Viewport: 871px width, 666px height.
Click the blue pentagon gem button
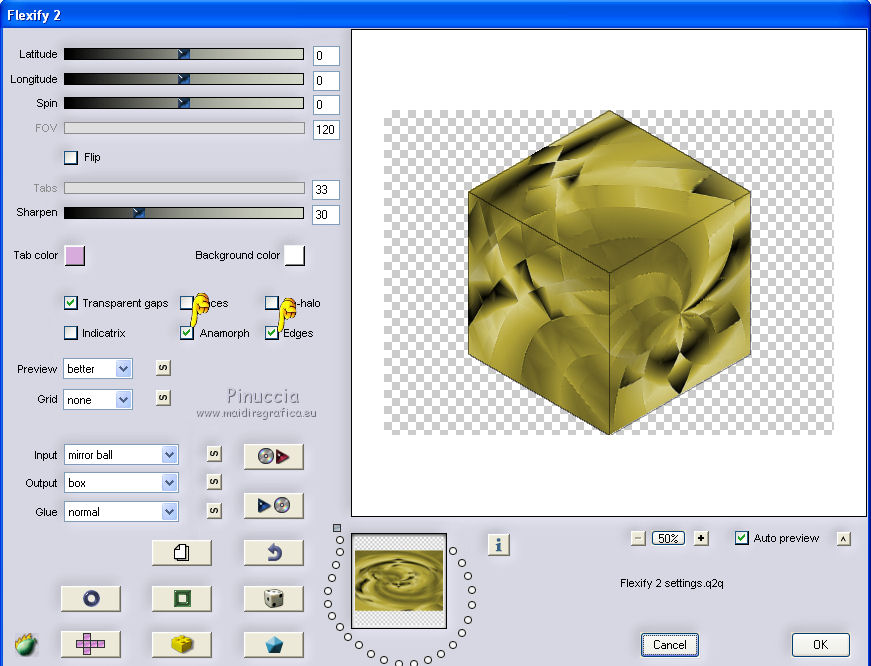(274, 644)
